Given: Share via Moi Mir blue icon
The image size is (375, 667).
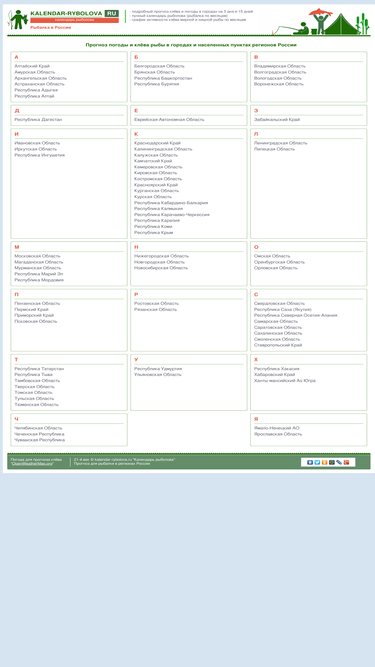Looking at the screenshot, I should coord(332,462).
